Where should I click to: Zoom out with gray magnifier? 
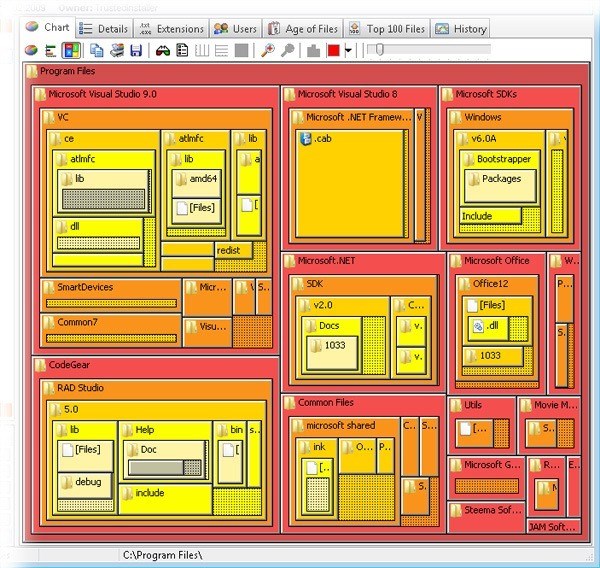click(287, 50)
